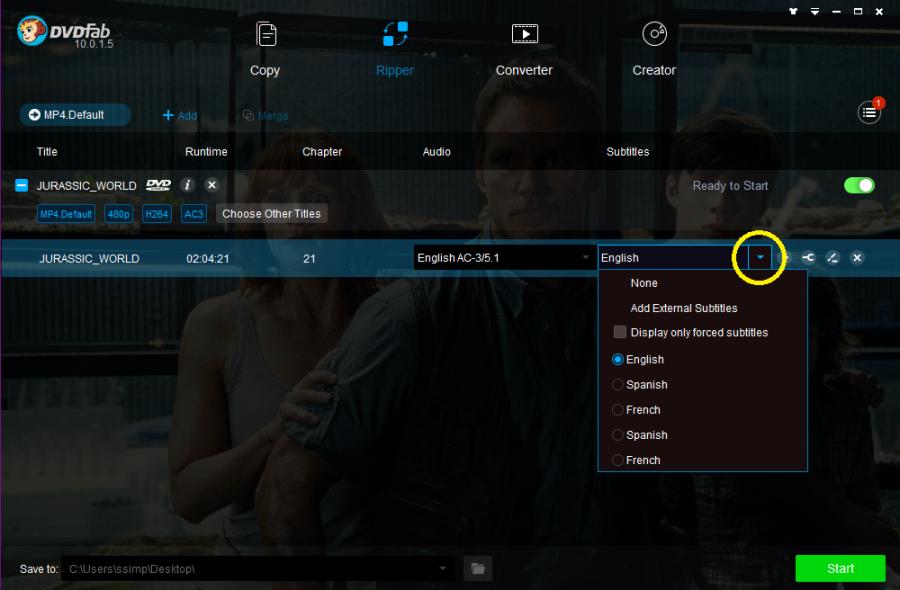Maximize the DVDFab window

(x=858, y=11)
